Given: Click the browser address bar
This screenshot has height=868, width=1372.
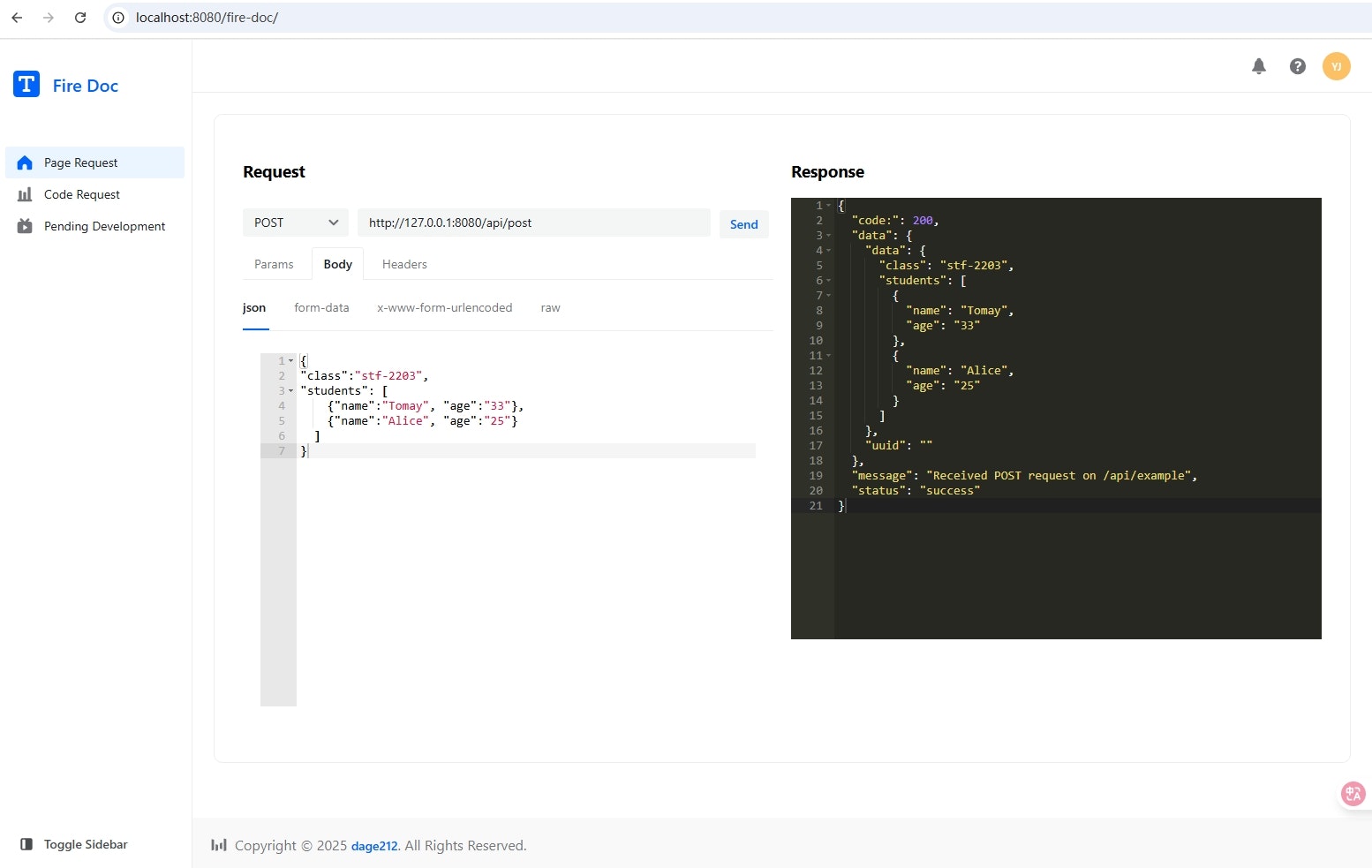Looking at the screenshot, I should (737, 18).
